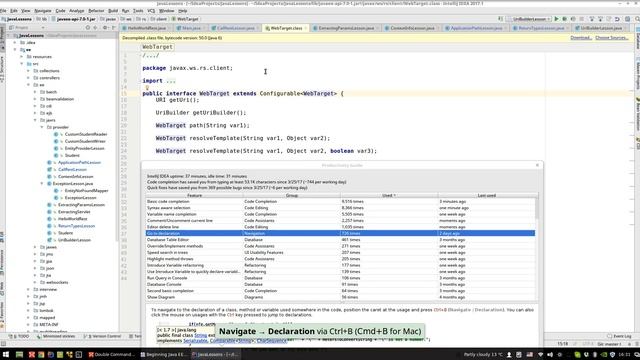Select the Database Table Editor row
Screen dimensions: 640x360
pyautogui.click(x=340, y=240)
